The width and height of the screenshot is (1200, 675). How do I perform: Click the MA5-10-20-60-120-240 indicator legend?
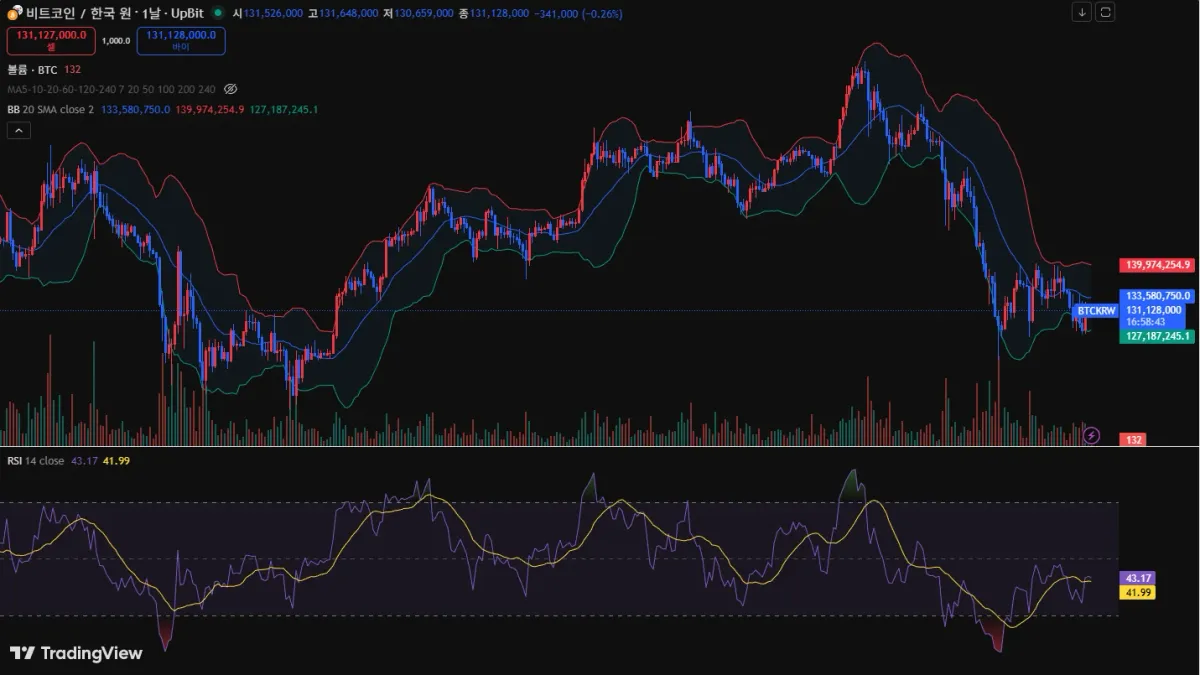111,89
